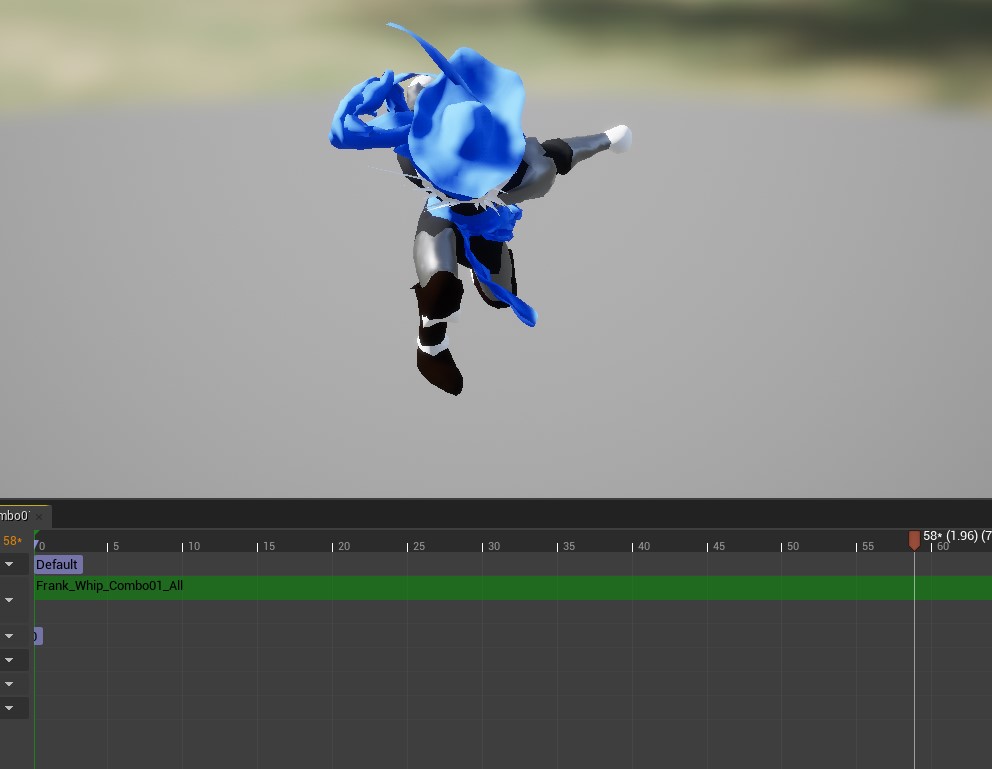Screen dimensions: 992x769
Task: Click the orange 58* current frame counter
Action: click(12, 541)
